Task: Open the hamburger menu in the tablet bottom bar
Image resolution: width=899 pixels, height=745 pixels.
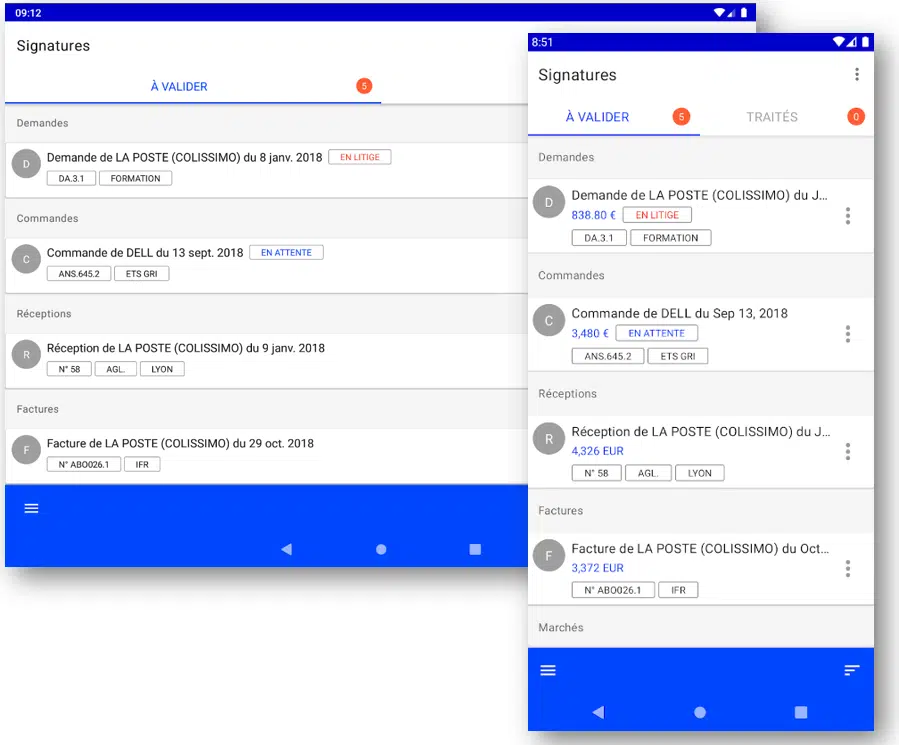Action: click(x=31, y=508)
